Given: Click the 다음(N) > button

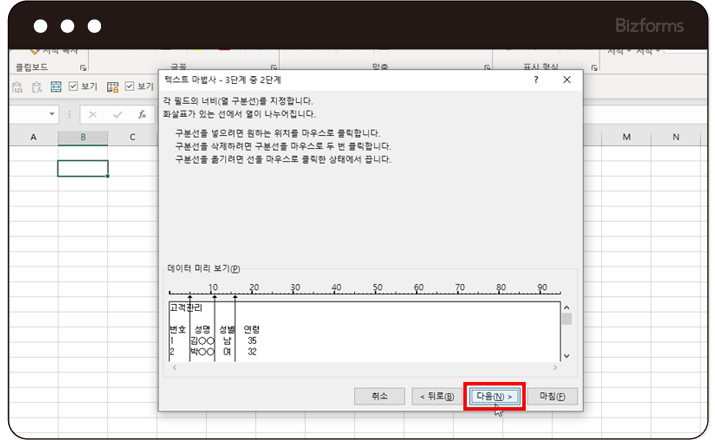Looking at the screenshot, I should (495, 396).
